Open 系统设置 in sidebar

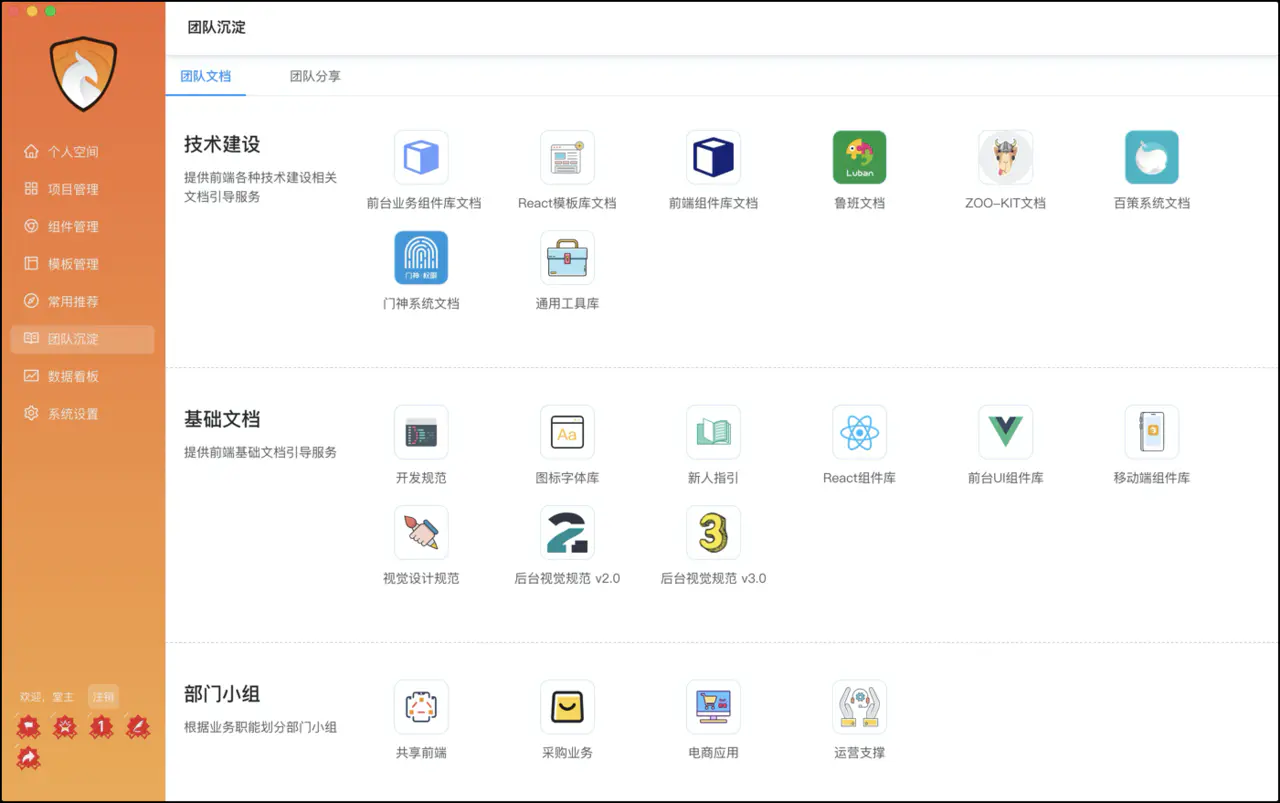point(82,414)
